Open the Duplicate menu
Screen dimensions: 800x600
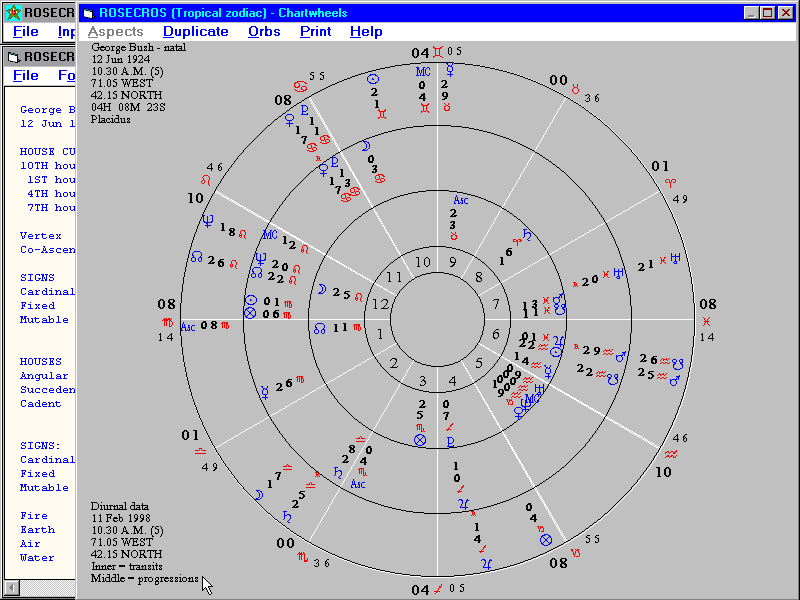pyautogui.click(x=195, y=31)
